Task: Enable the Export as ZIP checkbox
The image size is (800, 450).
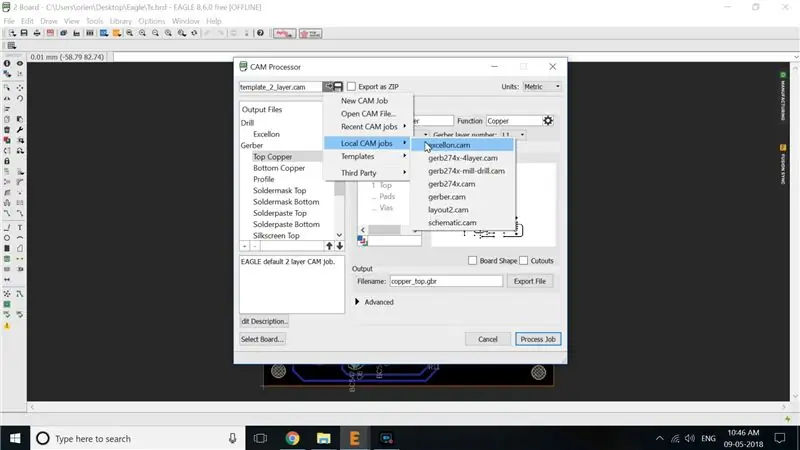Action: (x=352, y=87)
